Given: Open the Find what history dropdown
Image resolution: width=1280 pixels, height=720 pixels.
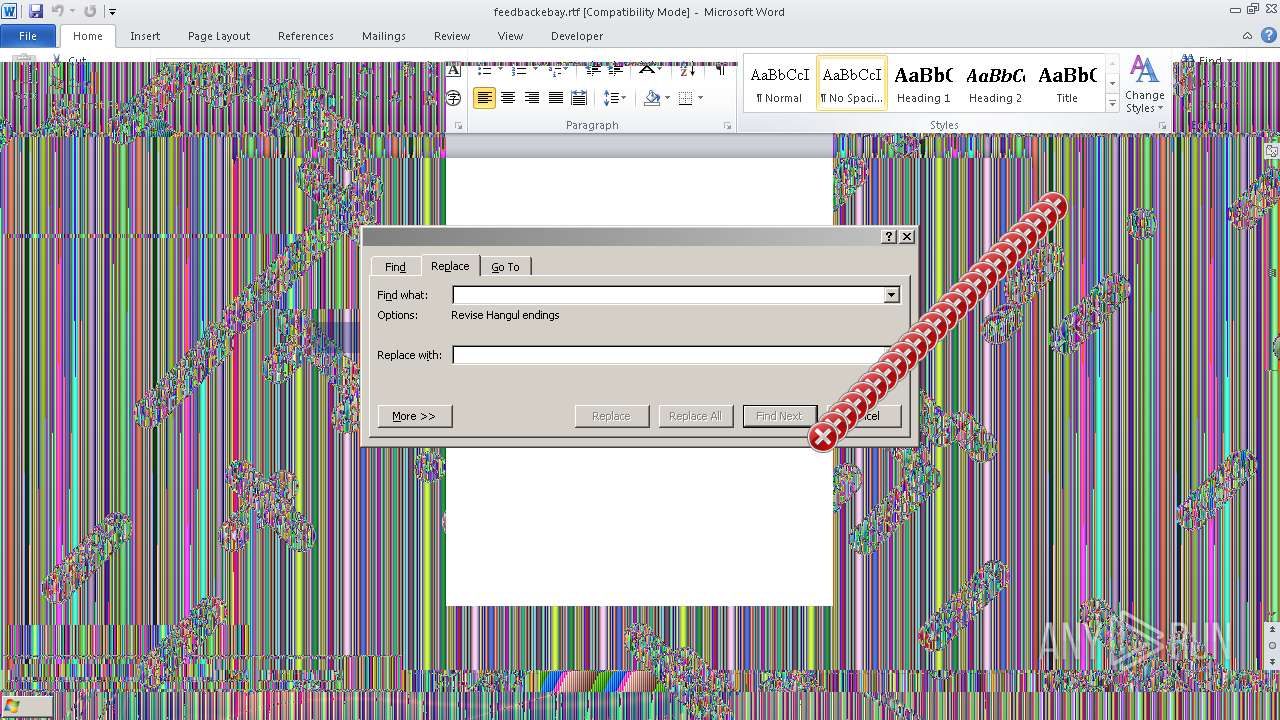Looking at the screenshot, I should 891,295.
